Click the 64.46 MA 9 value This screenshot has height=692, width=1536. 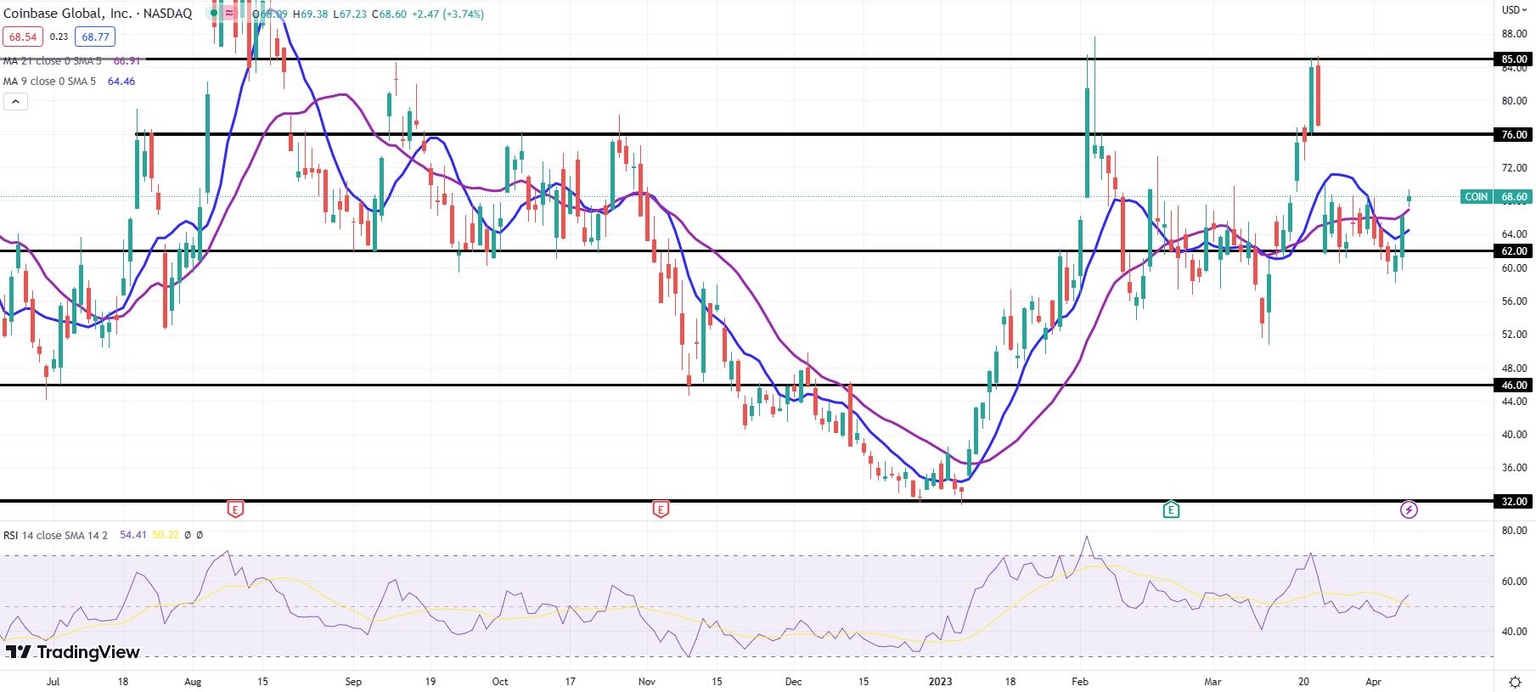click(121, 81)
